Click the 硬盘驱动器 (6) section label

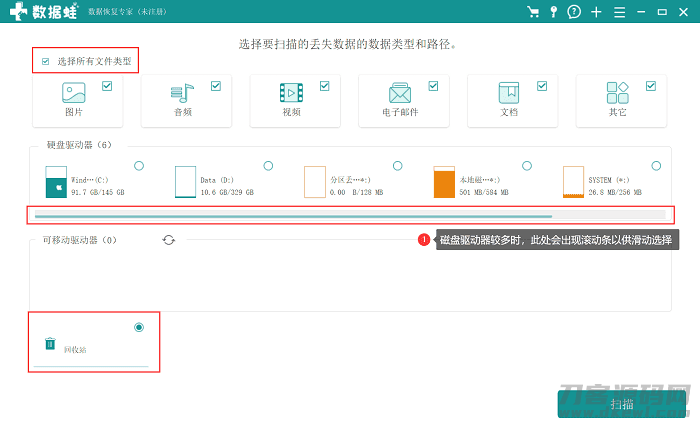click(x=79, y=145)
